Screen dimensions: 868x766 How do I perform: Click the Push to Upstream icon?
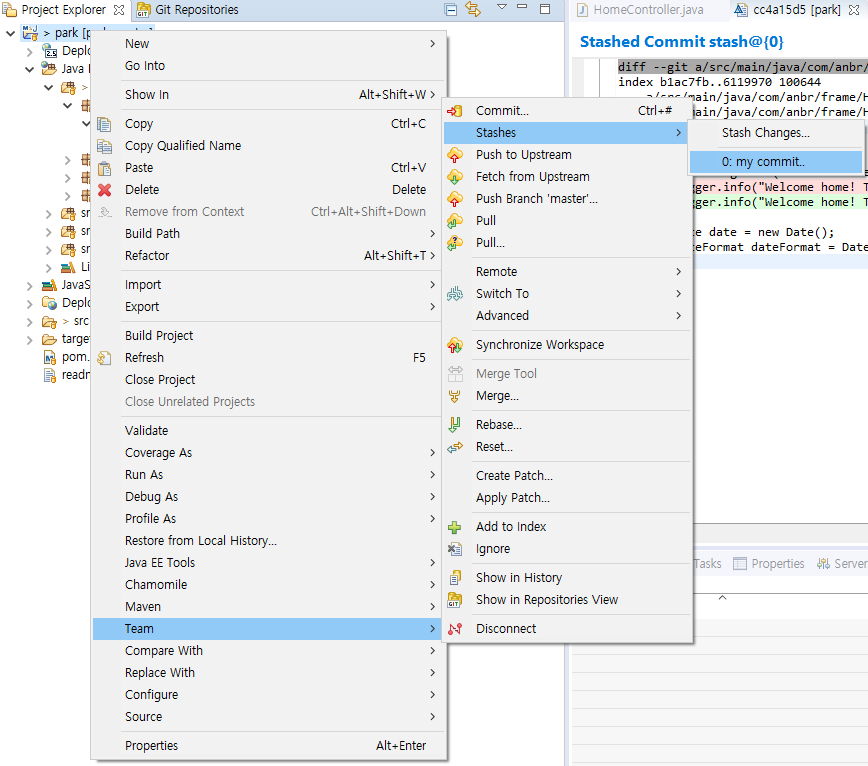pyautogui.click(x=455, y=155)
